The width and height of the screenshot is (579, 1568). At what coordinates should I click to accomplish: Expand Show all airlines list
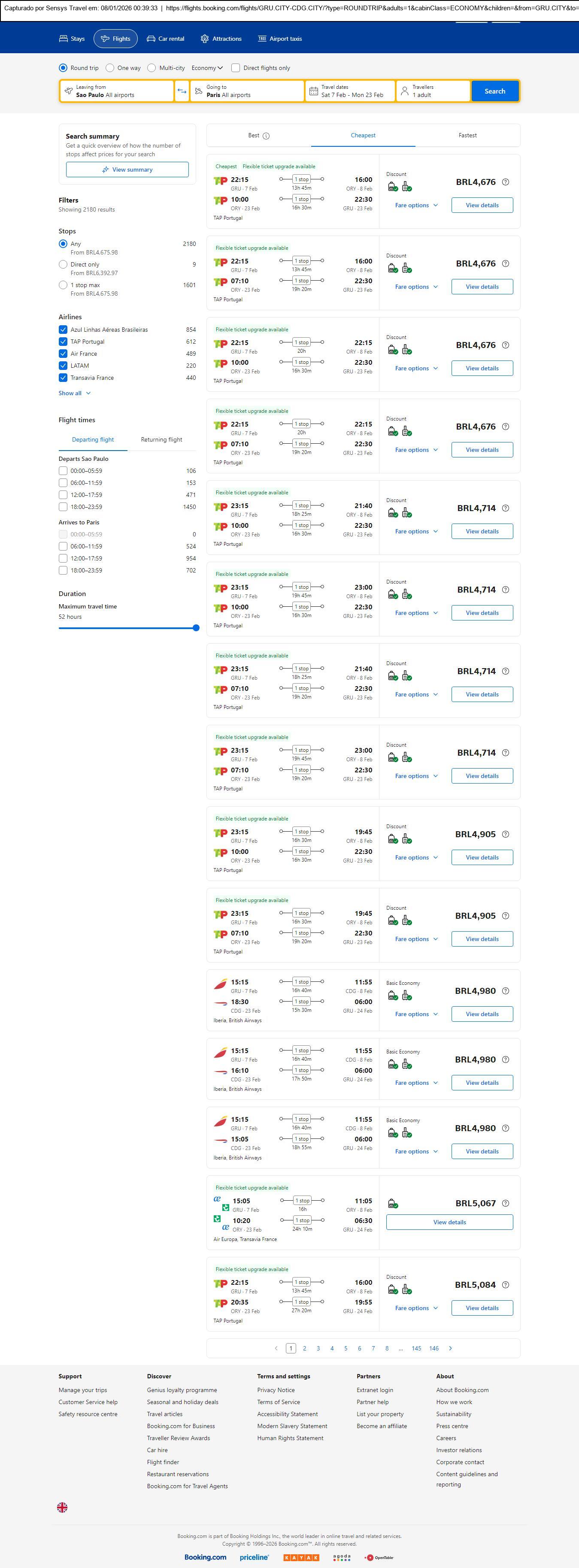tap(74, 393)
